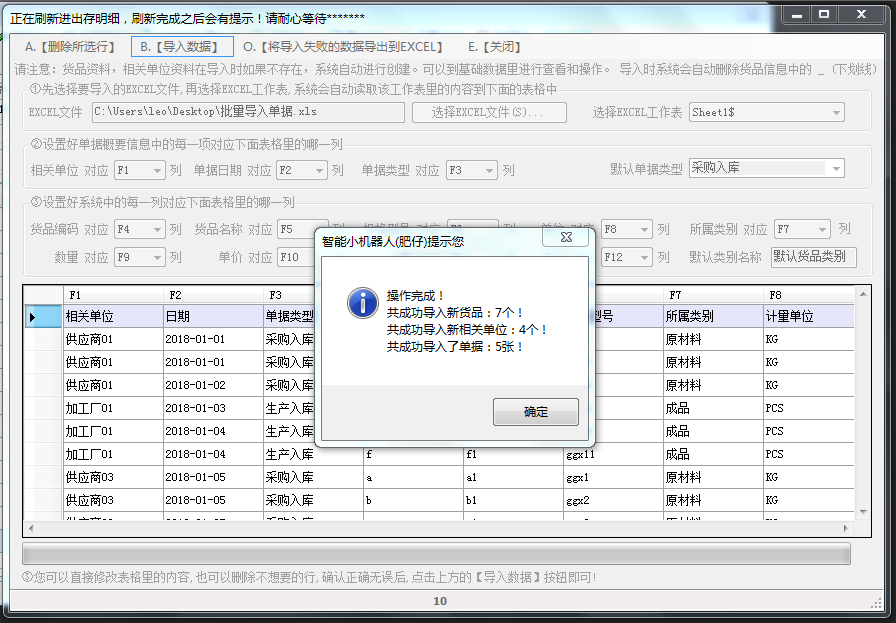Click the 默认类别名称 text field
The height and width of the screenshot is (623, 896).
click(813, 257)
